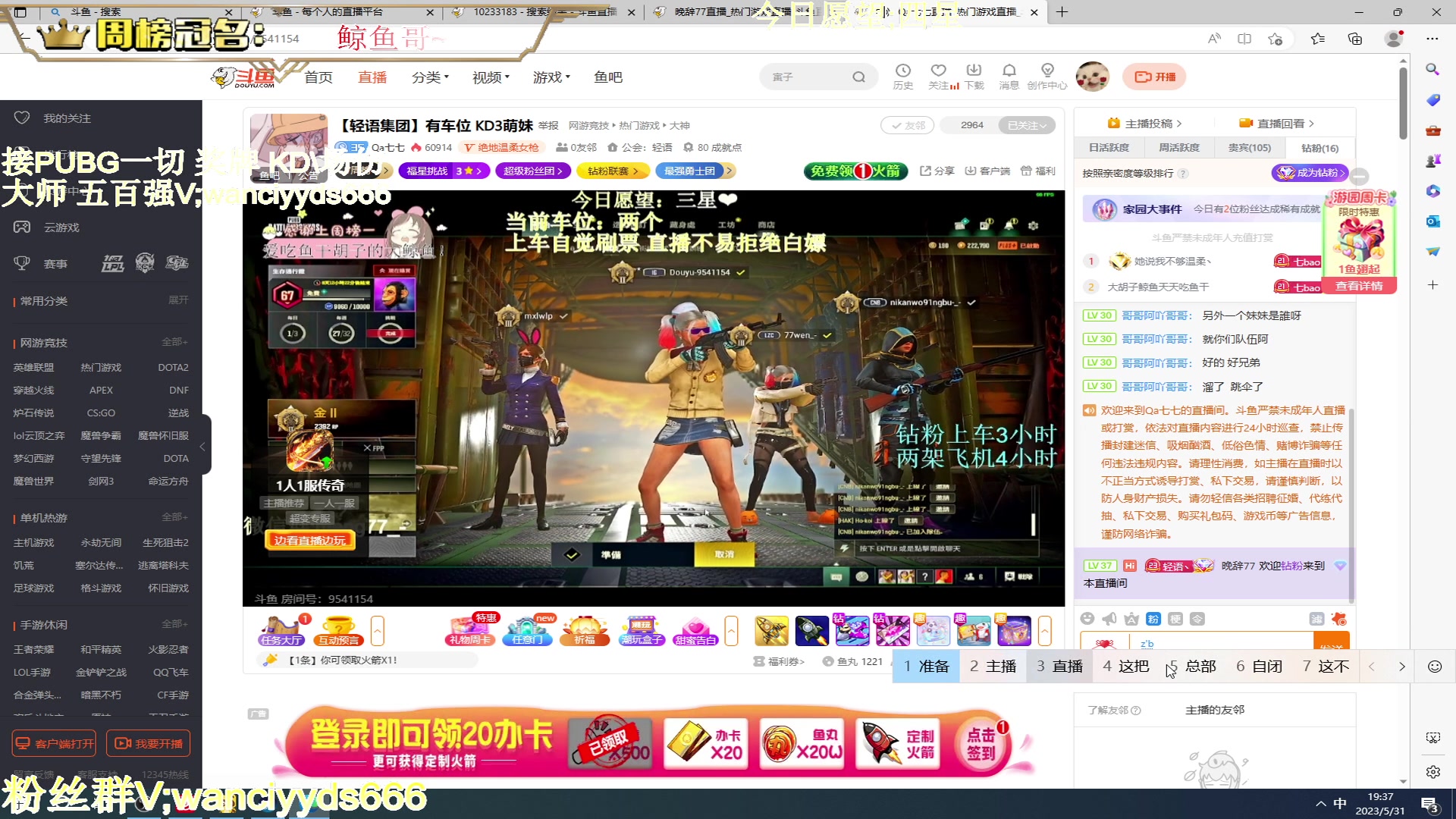
Task: Expand the task icons row with left chevron
Action: click(x=377, y=631)
